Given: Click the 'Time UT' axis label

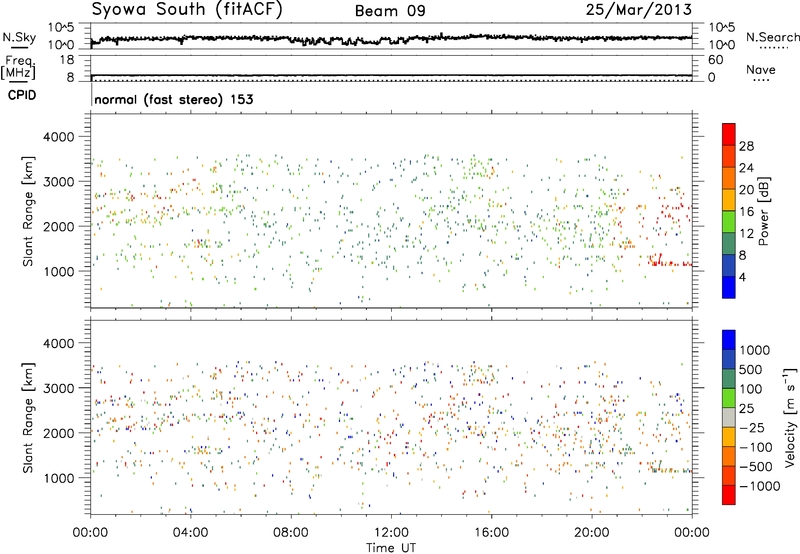Looking at the screenshot, I should [391, 548].
